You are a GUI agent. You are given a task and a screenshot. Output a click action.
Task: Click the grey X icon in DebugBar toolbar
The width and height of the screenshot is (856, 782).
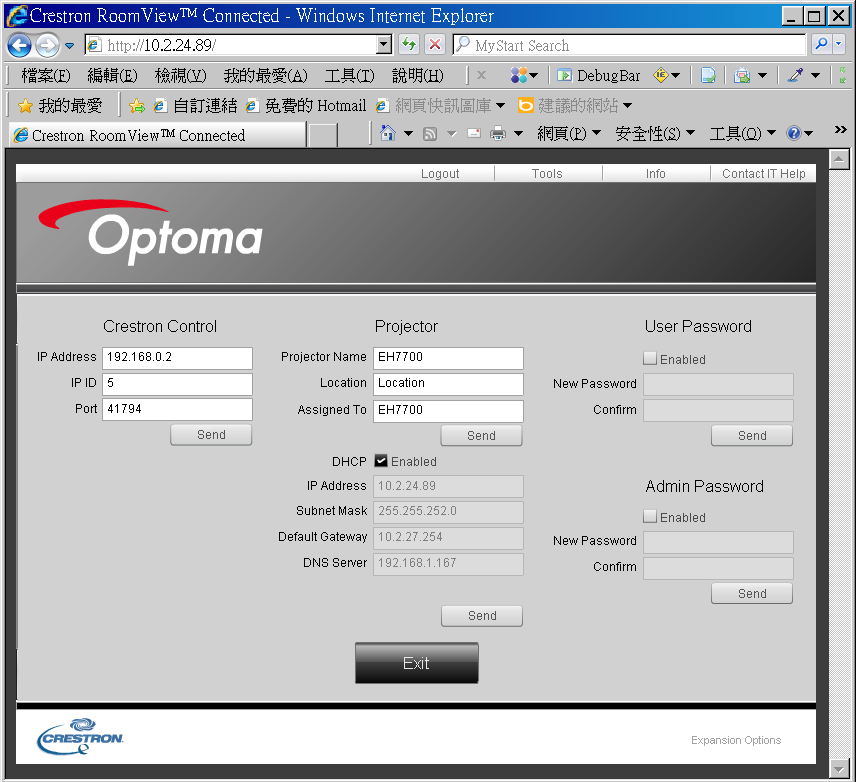[481, 75]
